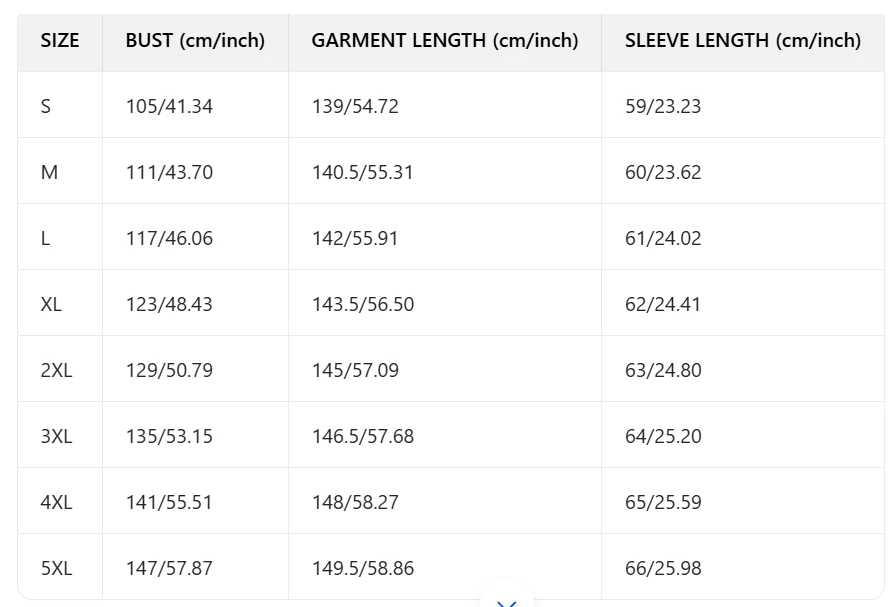The image size is (896, 607).
Task: Click bust value 105/41.34
Action: (x=169, y=106)
